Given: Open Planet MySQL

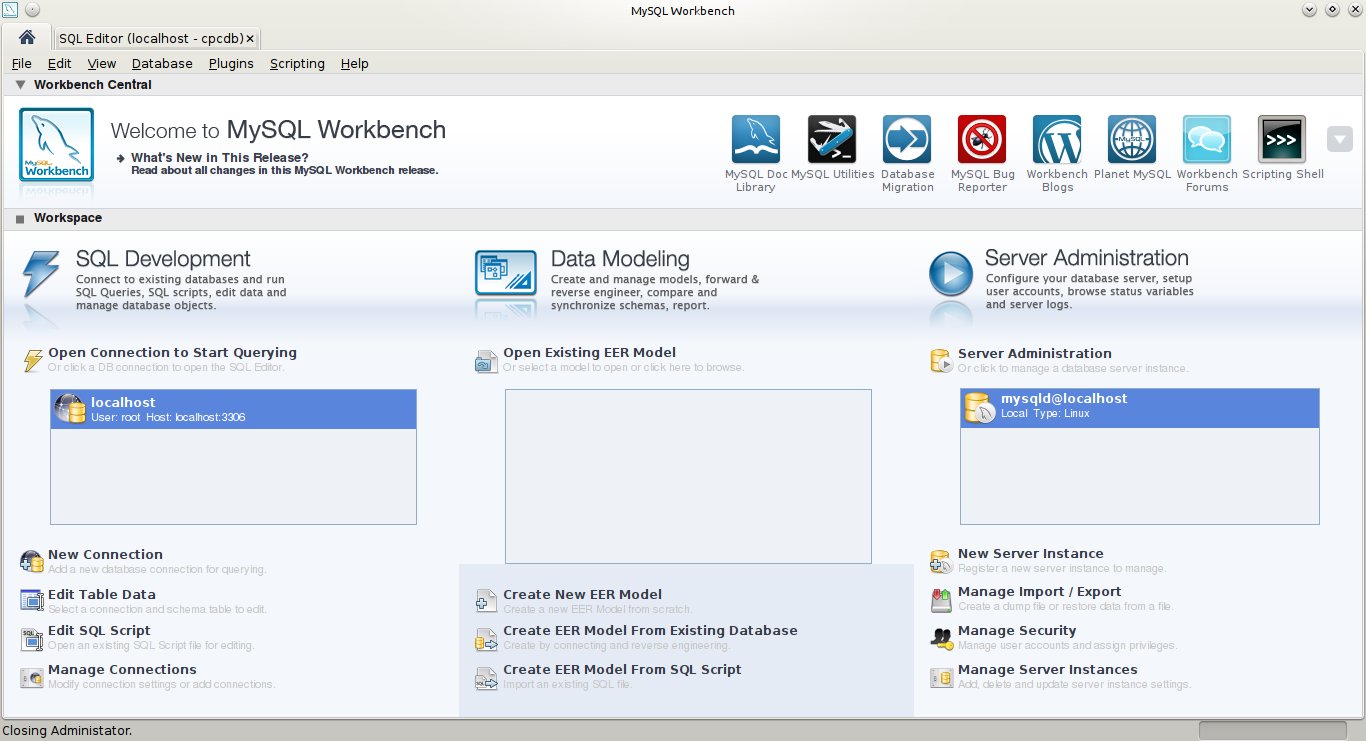Looking at the screenshot, I should pos(1131,139).
